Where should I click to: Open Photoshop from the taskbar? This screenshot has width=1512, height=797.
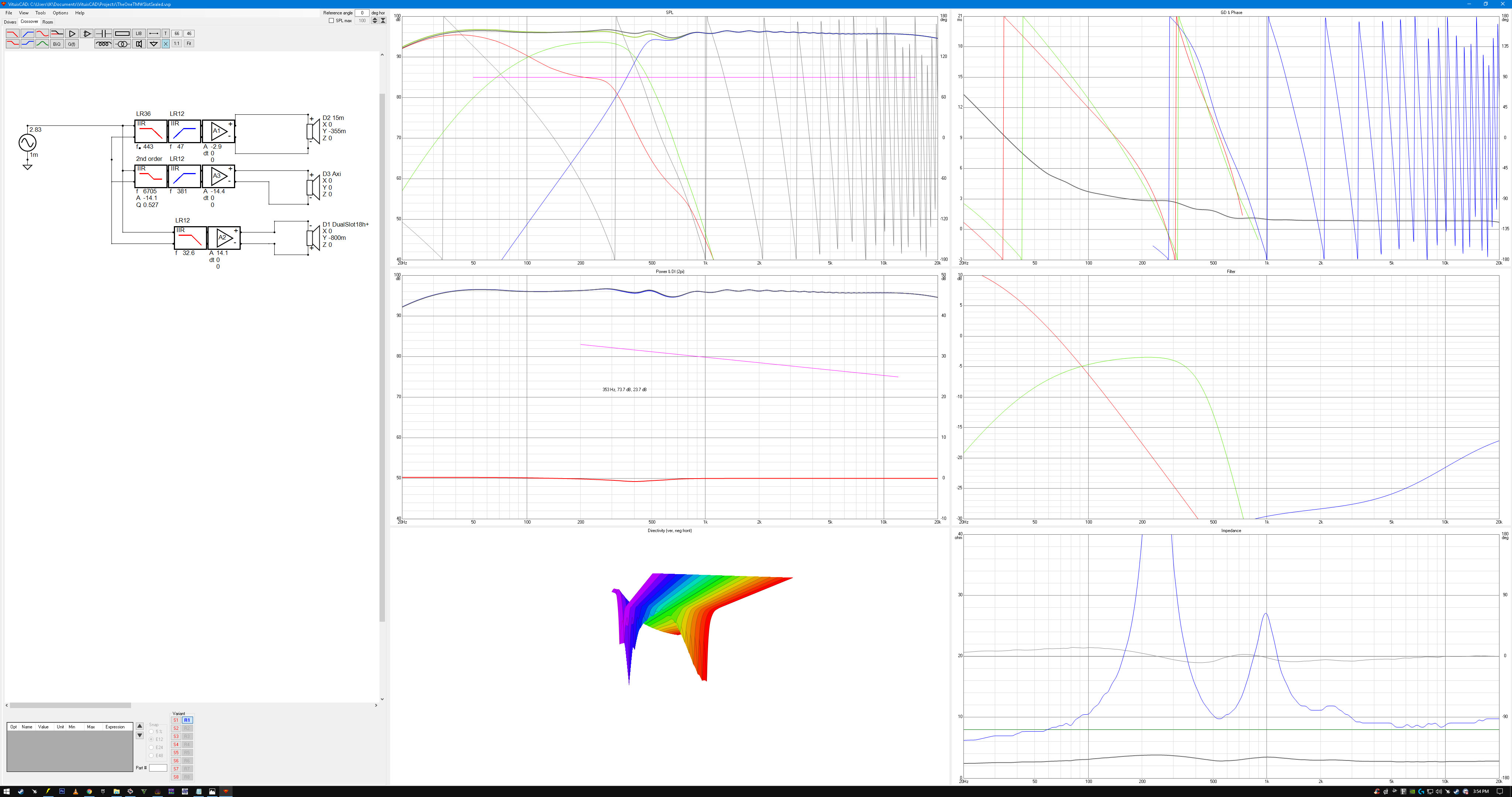[x=62, y=792]
